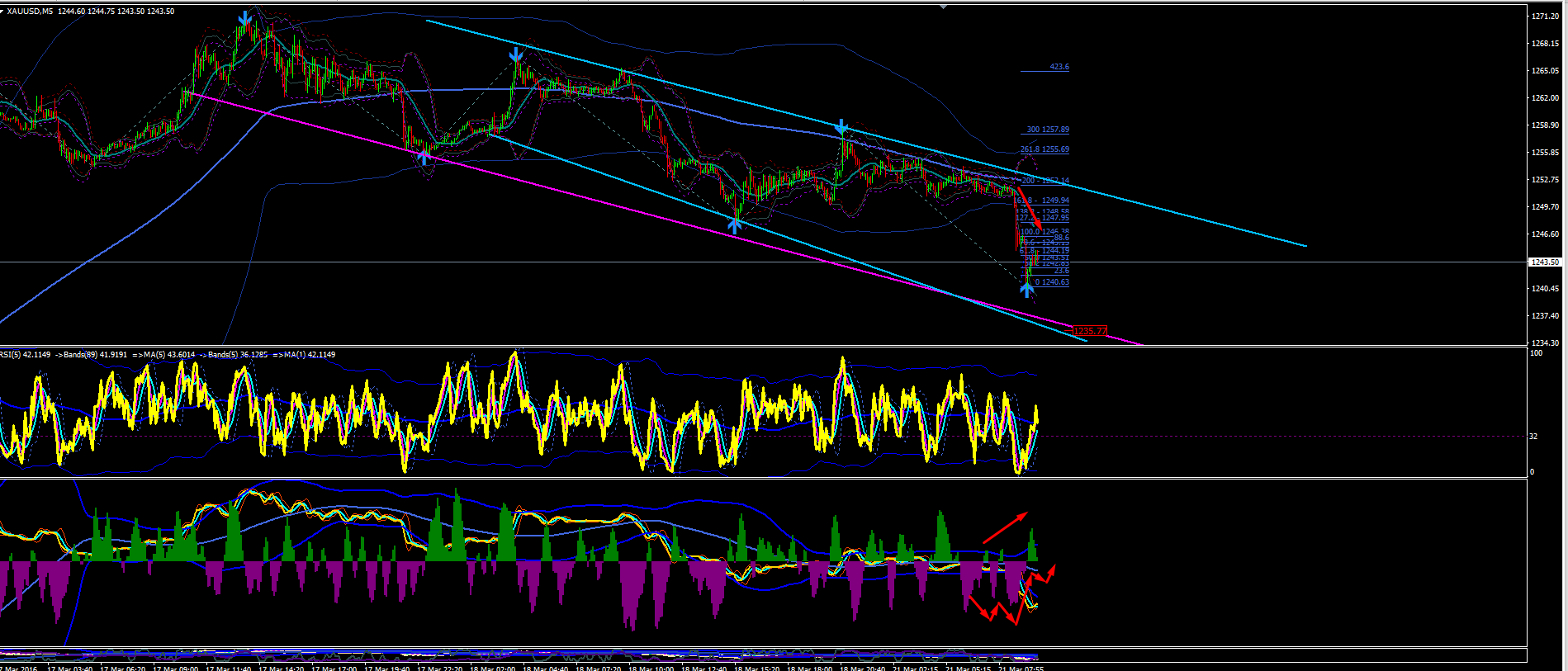The image size is (1568, 671).
Task: Click the 423.6 Fibonacci level label
Action: (x=1059, y=67)
